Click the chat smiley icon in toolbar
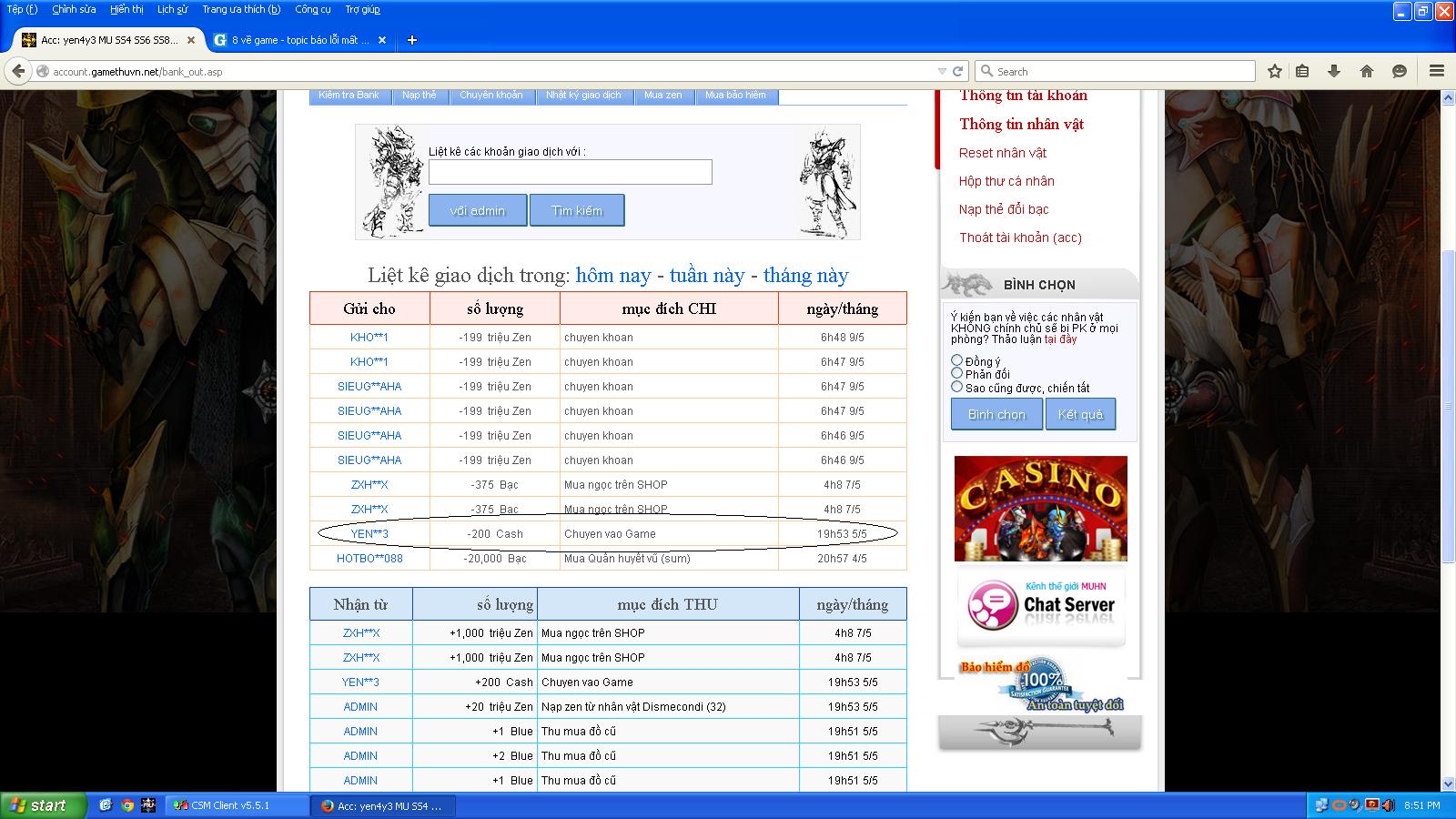The height and width of the screenshot is (819, 1456). [1400, 71]
